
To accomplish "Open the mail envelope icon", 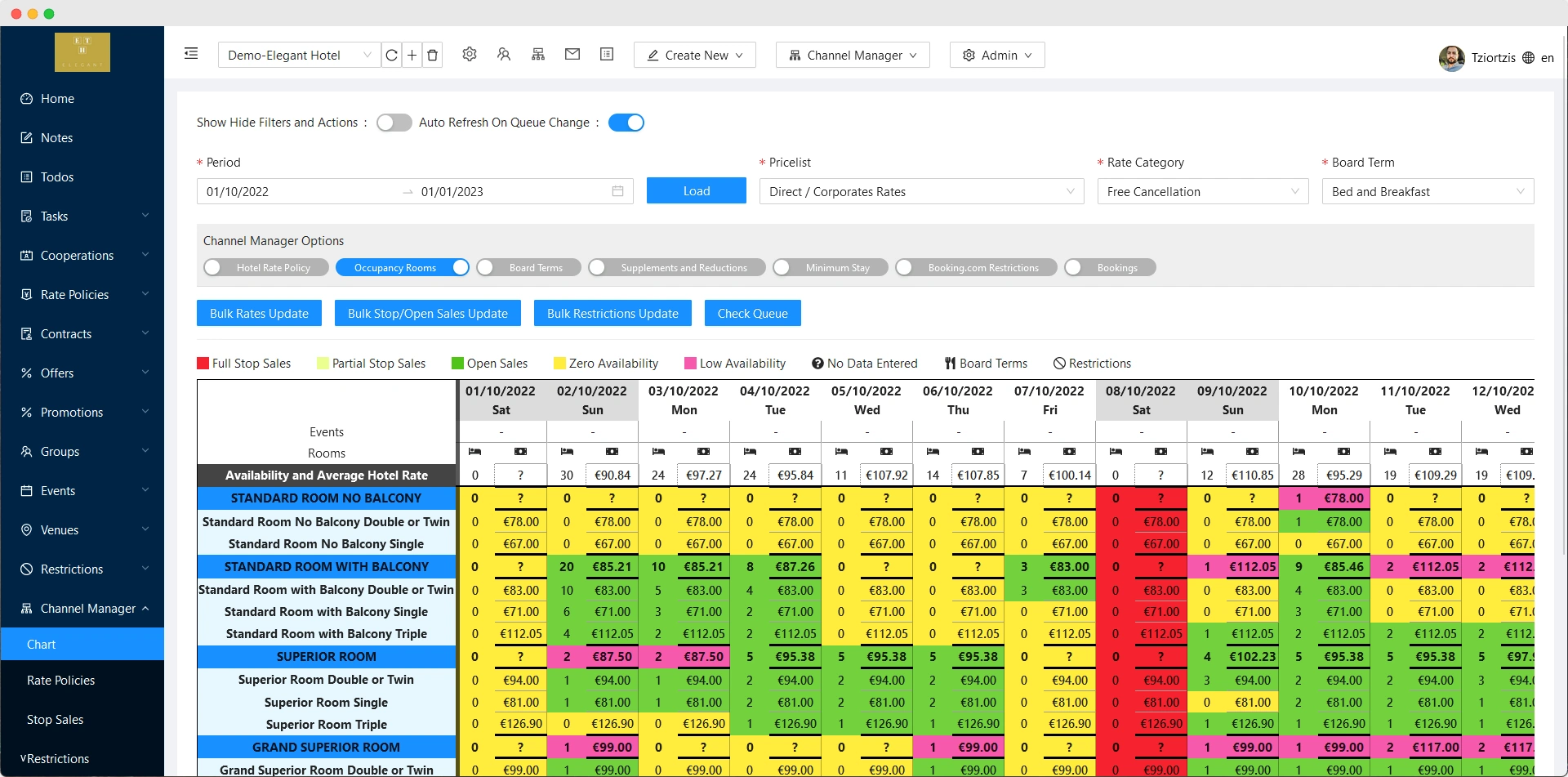I will pyautogui.click(x=572, y=54).
